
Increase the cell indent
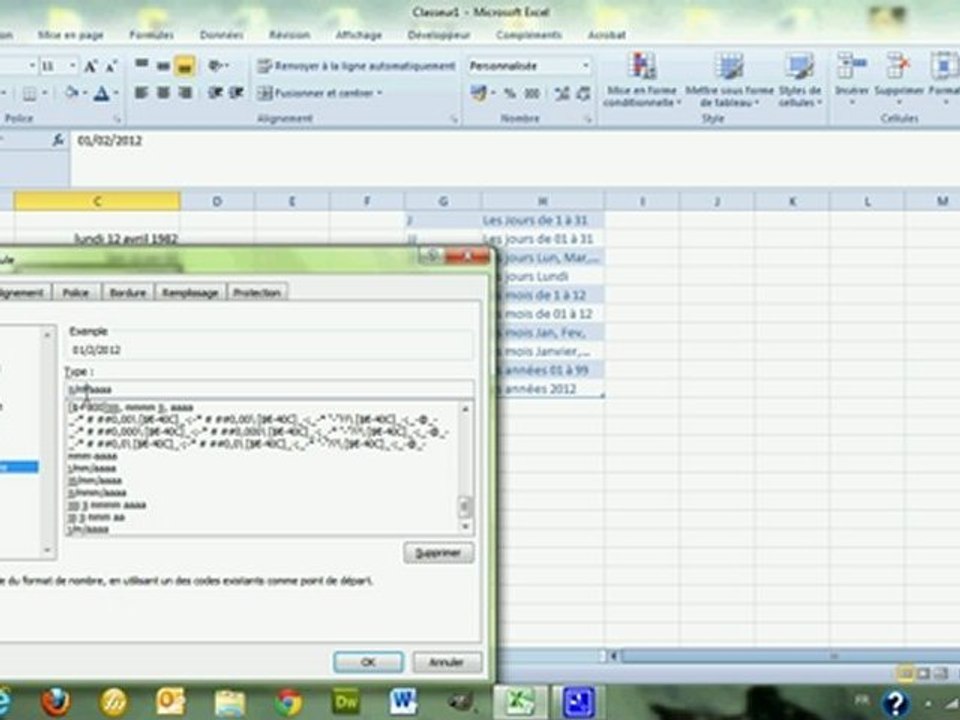tap(236, 92)
